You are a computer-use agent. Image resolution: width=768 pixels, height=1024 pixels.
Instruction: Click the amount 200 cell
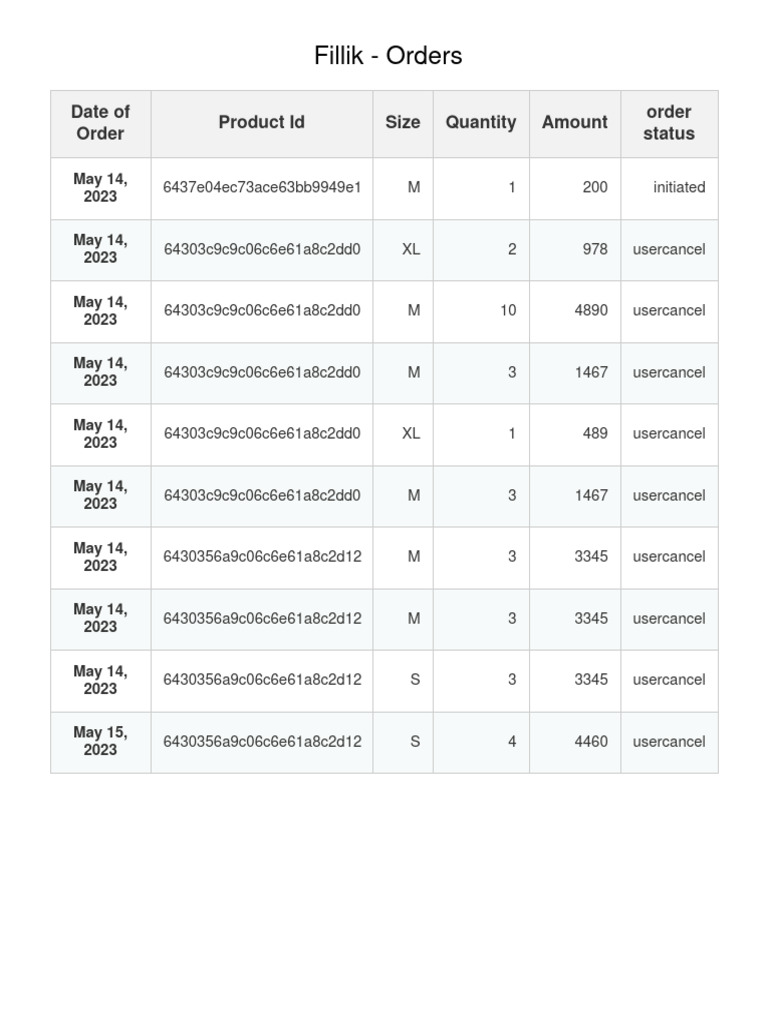pyautogui.click(x=575, y=187)
